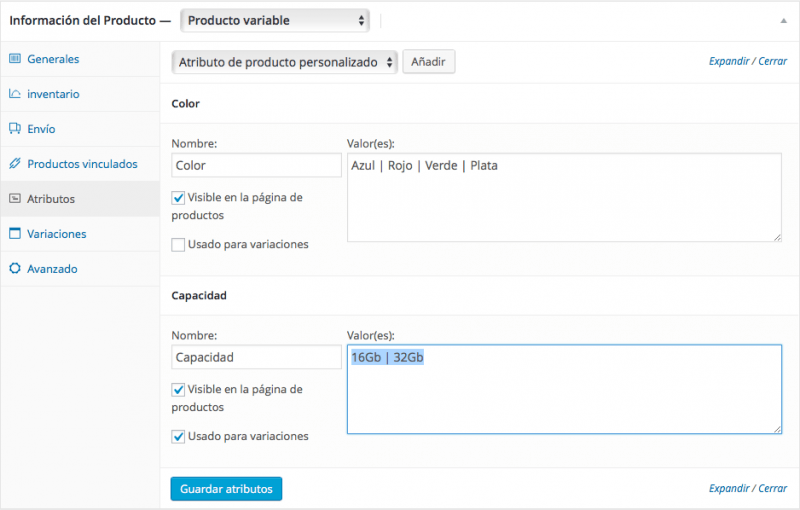Viewport: 800px width, 510px height.
Task: Open Atributo de producto personalizado dropdown
Action: click(285, 62)
